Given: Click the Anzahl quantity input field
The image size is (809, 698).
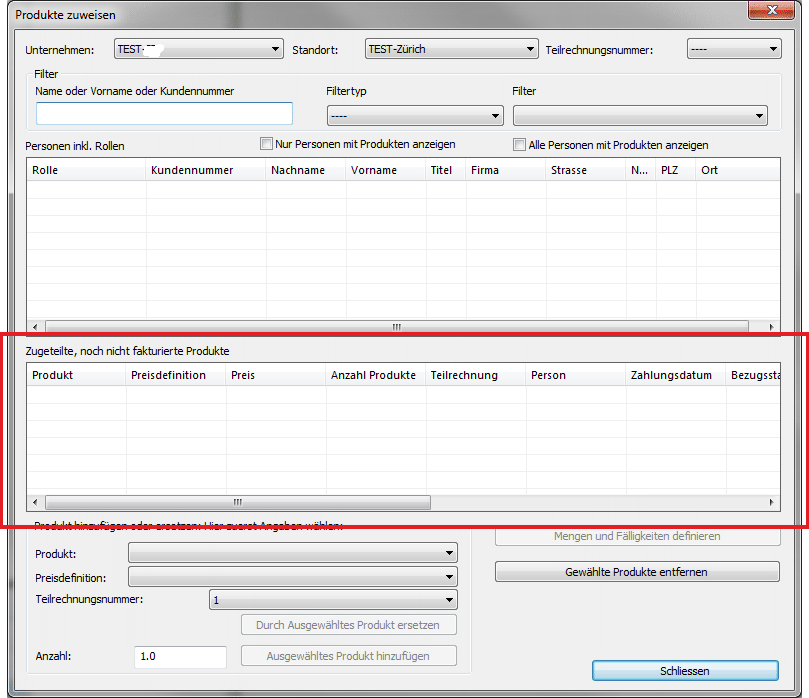Looking at the screenshot, I should coord(180,657).
